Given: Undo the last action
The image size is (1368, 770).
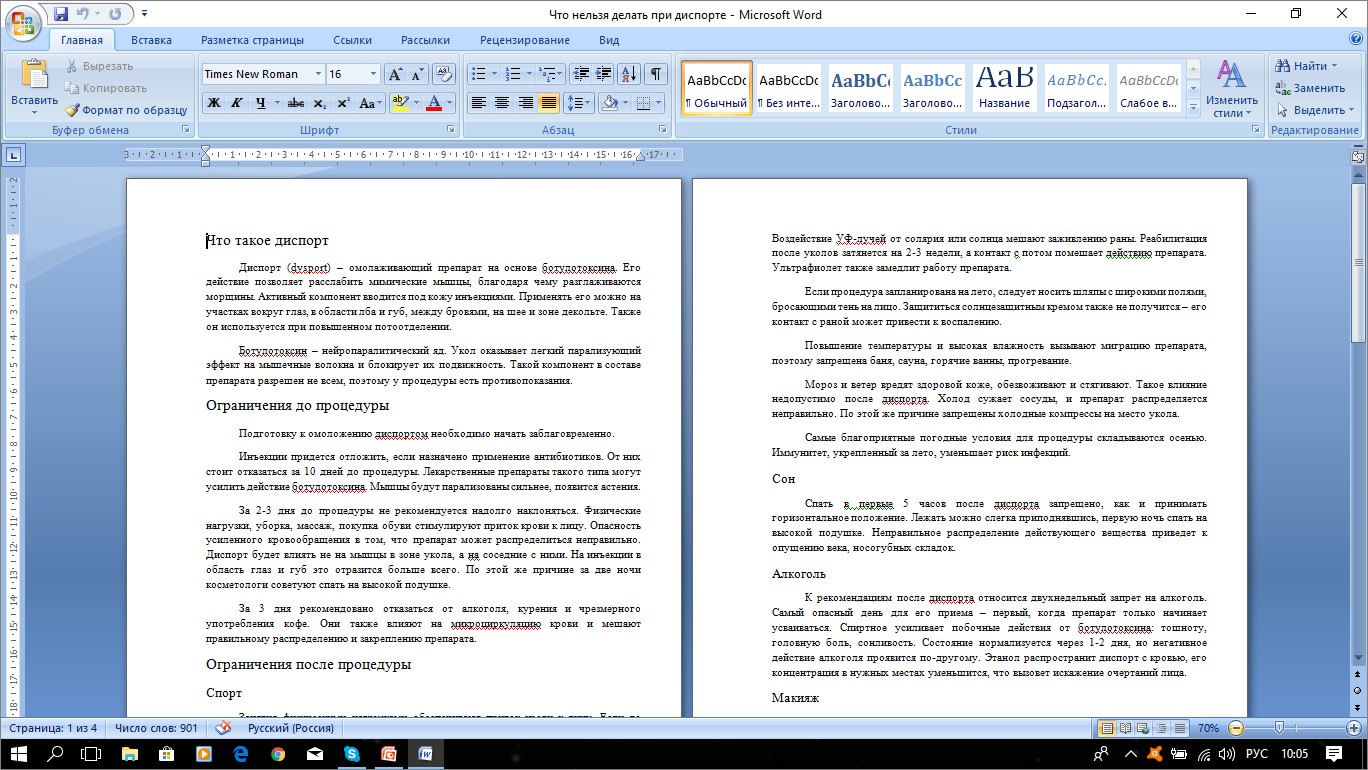Looking at the screenshot, I should 84,14.
